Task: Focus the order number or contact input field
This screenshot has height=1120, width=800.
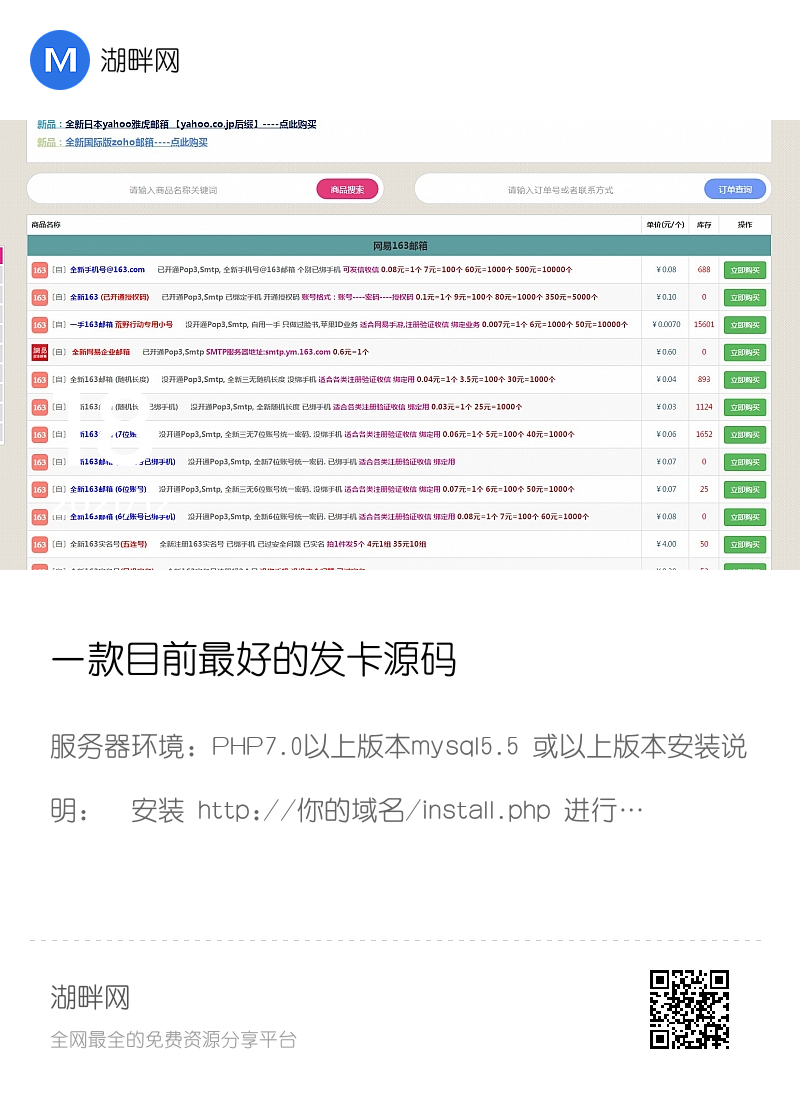Action: (x=560, y=190)
